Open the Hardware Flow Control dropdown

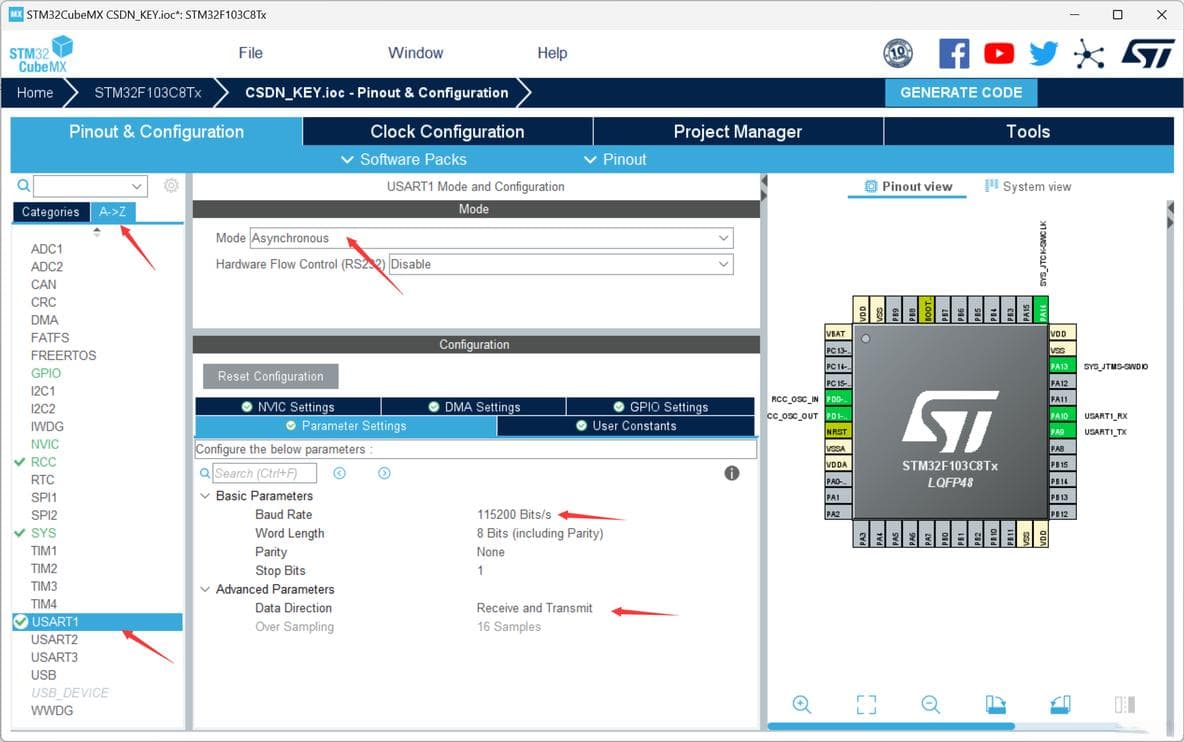coord(561,264)
